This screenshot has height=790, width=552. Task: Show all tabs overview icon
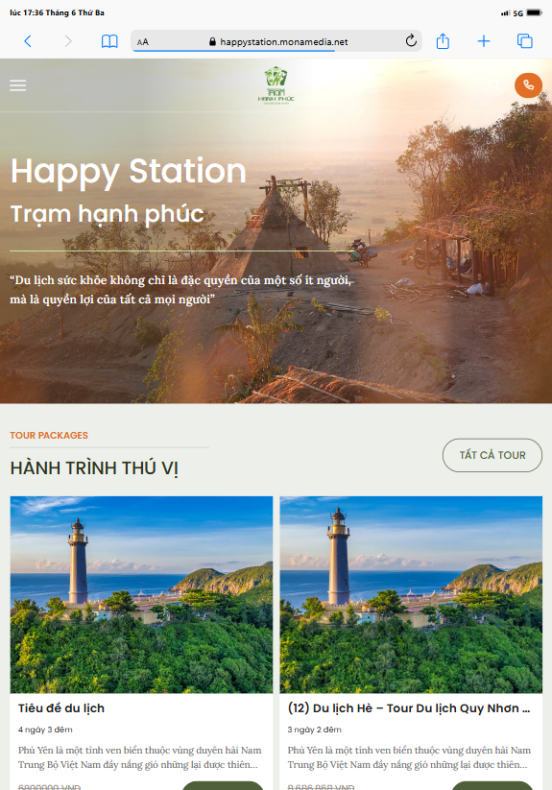pos(525,41)
